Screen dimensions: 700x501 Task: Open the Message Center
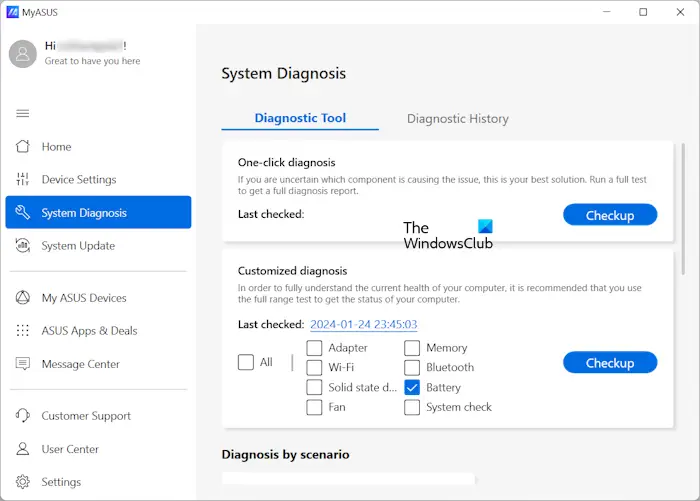coord(98,363)
